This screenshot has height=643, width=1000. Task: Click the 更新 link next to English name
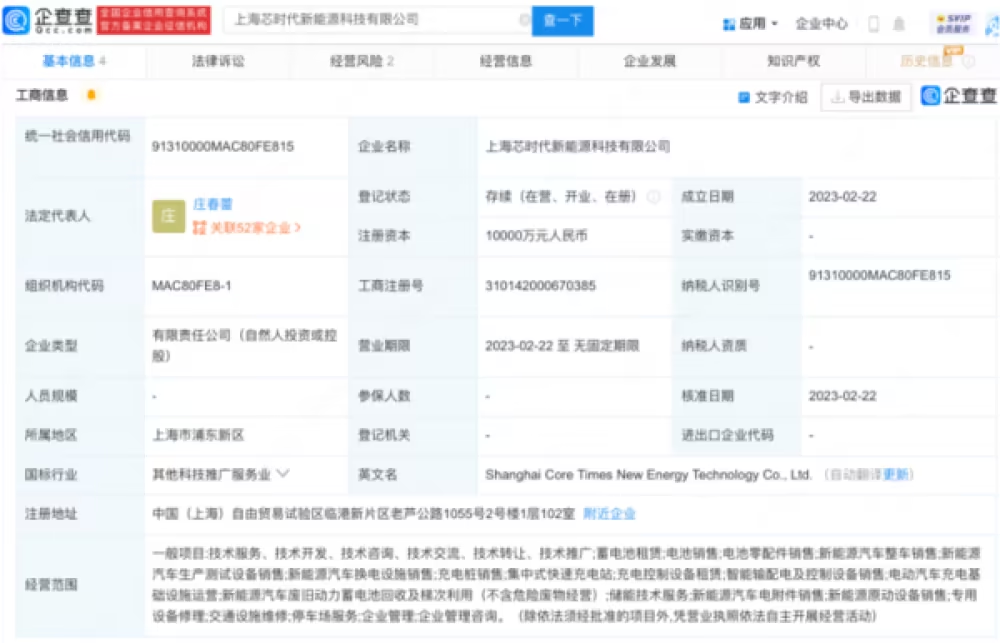point(896,474)
